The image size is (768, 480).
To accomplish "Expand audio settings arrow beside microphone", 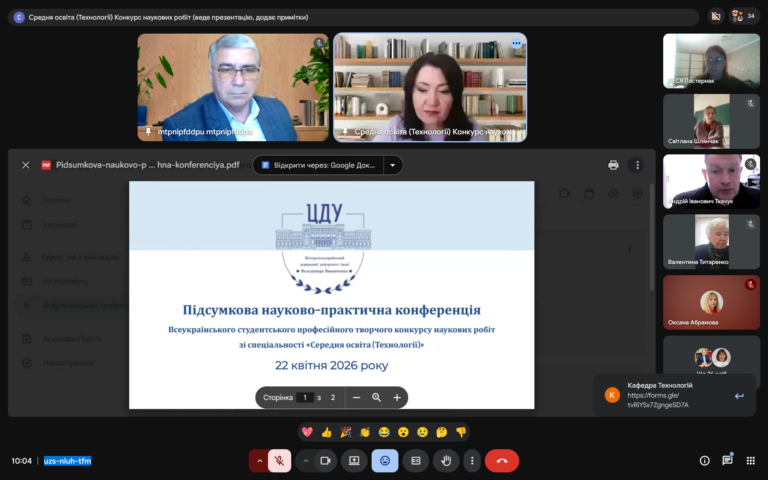I will 259,461.
